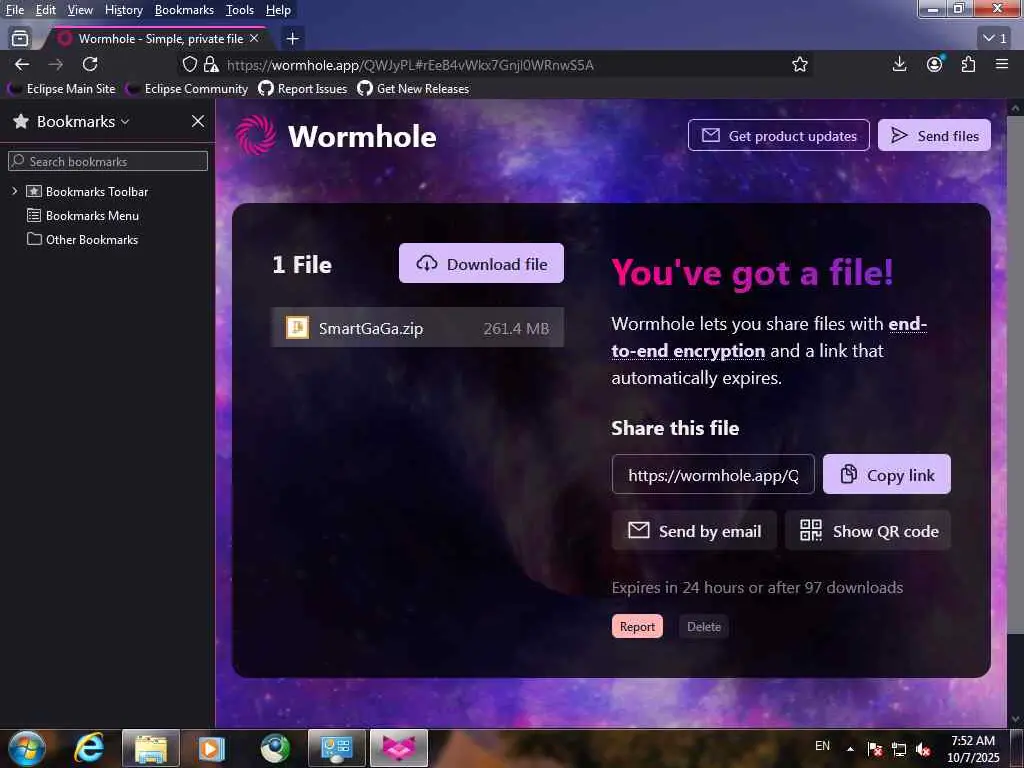Viewport: 1024px width, 768px height.
Task: Launch Internet Explorer from the taskbar
Action: pos(89,748)
